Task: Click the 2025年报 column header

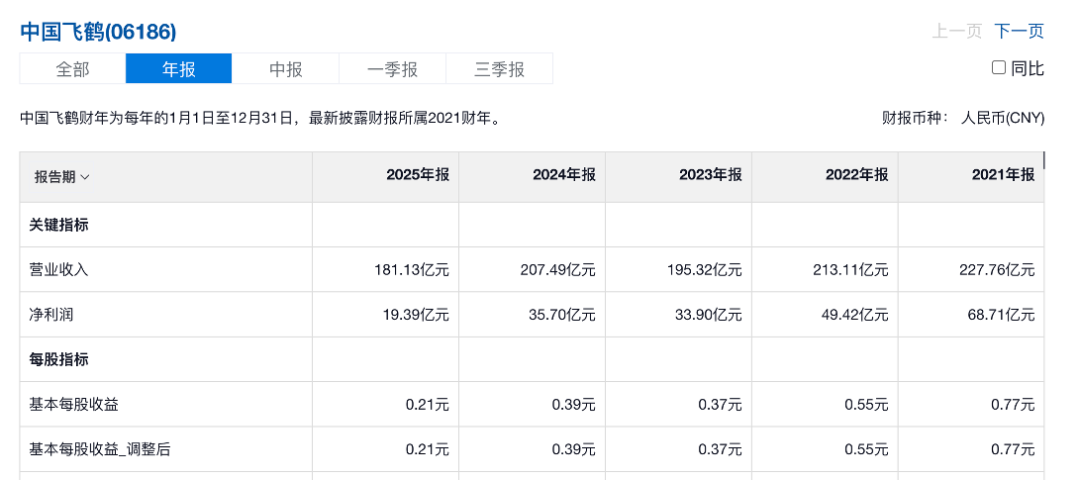Action: coord(418,175)
